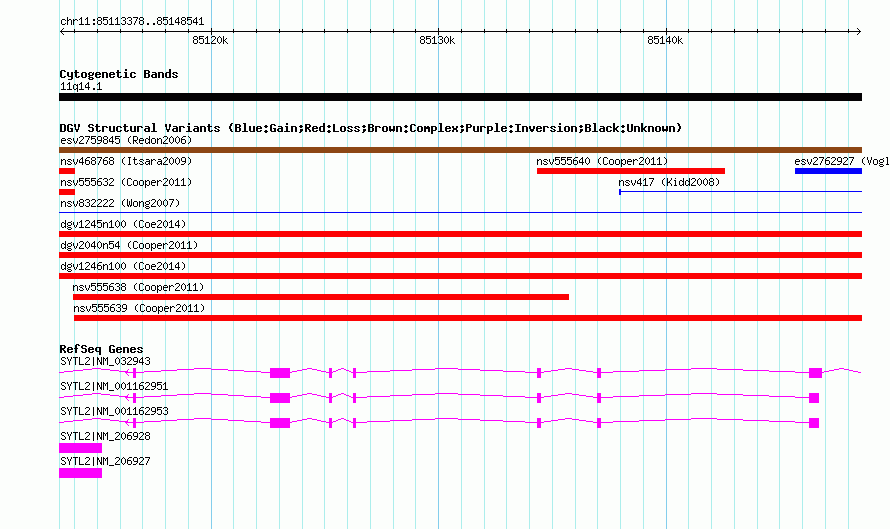Click the 85140k ruler tick label
This screenshot has height=529, width=890.
click(x=665, y=40)
